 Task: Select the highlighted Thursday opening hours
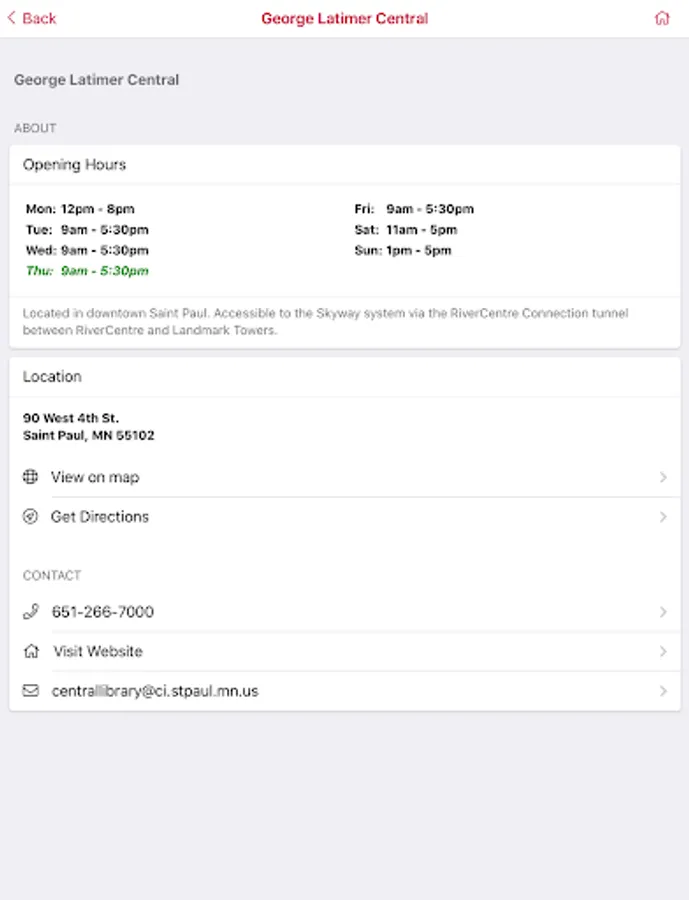tap(87, 271)
